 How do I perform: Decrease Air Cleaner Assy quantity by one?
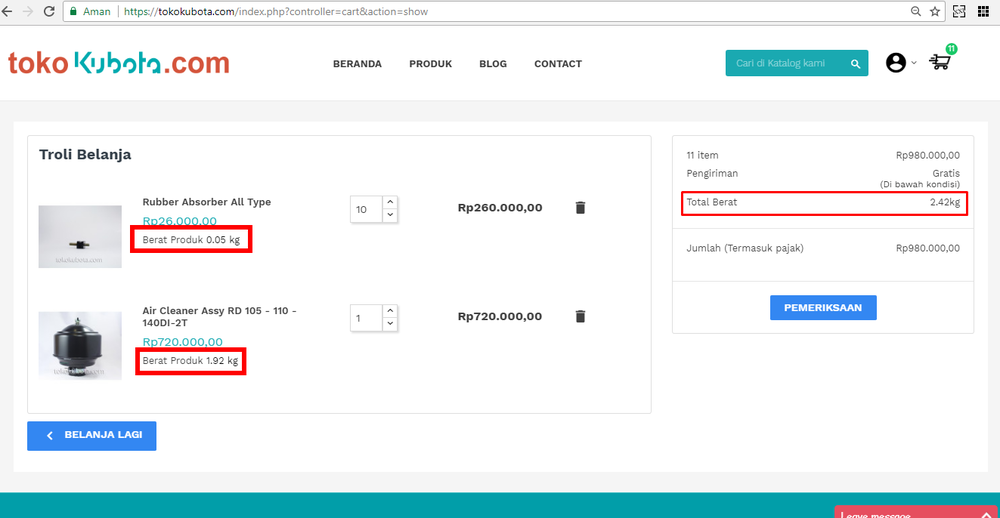(390, 324)
